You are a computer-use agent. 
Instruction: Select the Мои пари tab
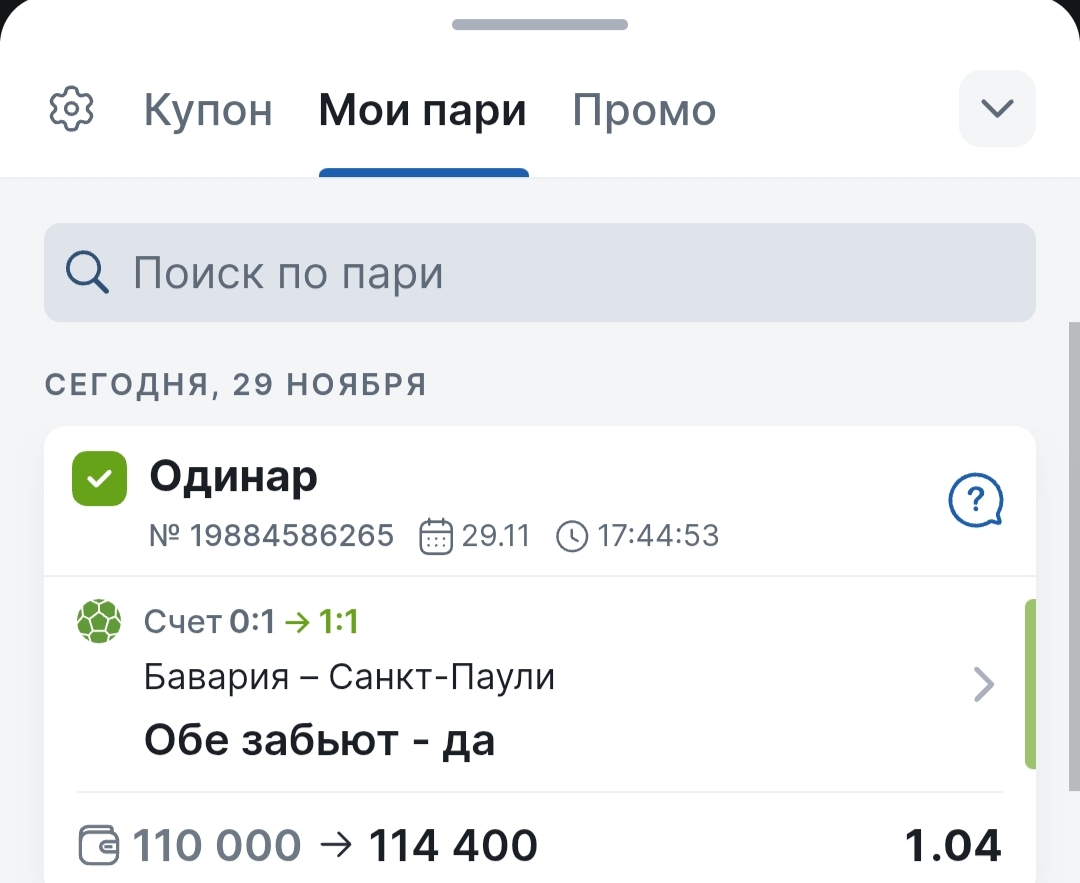pyautogui.click(x=422, y=110)
